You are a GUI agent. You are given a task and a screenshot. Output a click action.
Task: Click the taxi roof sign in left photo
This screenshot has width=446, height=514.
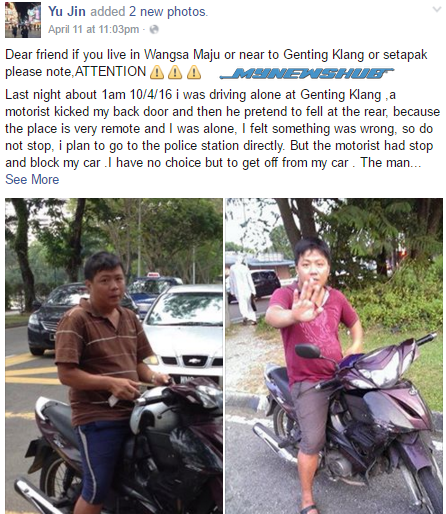tap(153, 274)
